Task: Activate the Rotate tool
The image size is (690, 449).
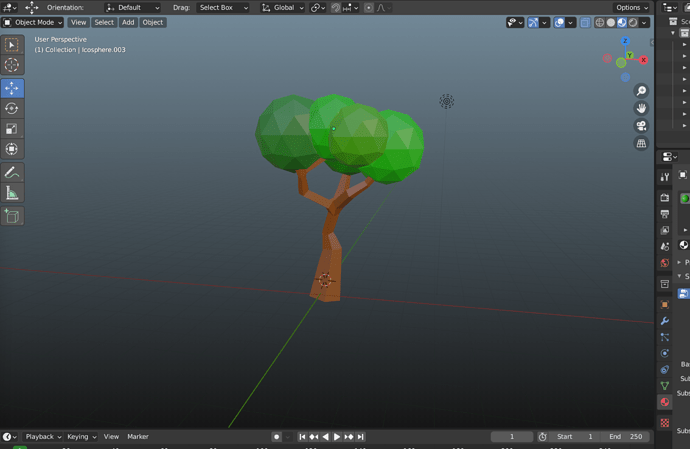Action: (12, 108)
